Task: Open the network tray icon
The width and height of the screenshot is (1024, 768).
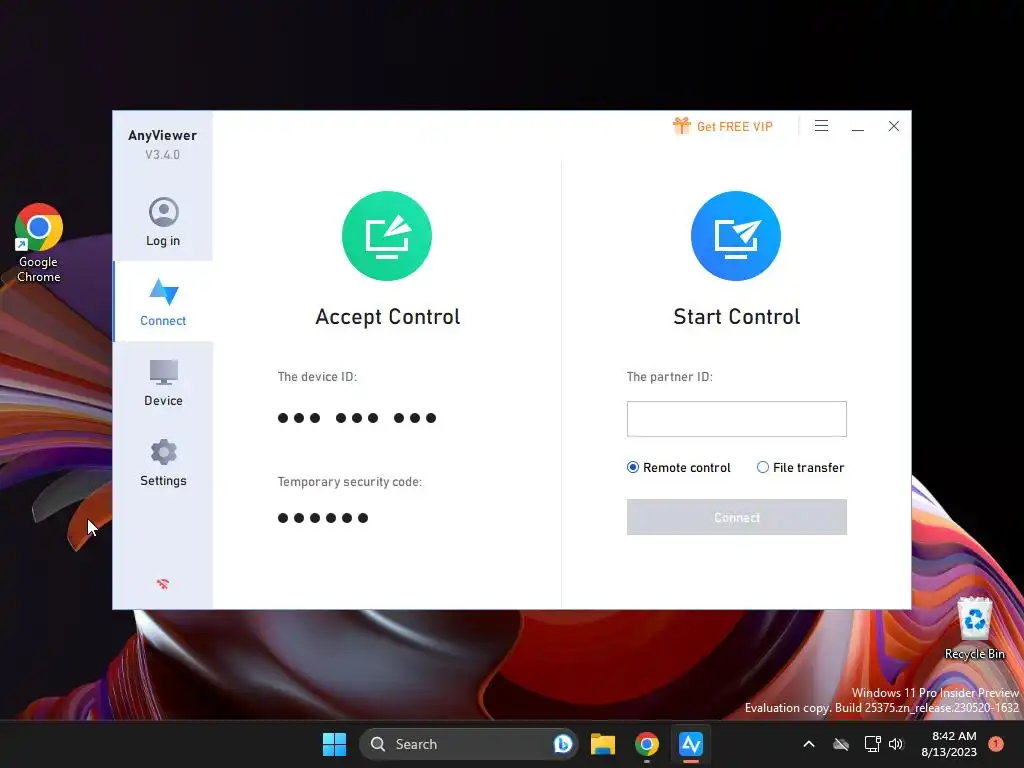Action: point(872,744)
